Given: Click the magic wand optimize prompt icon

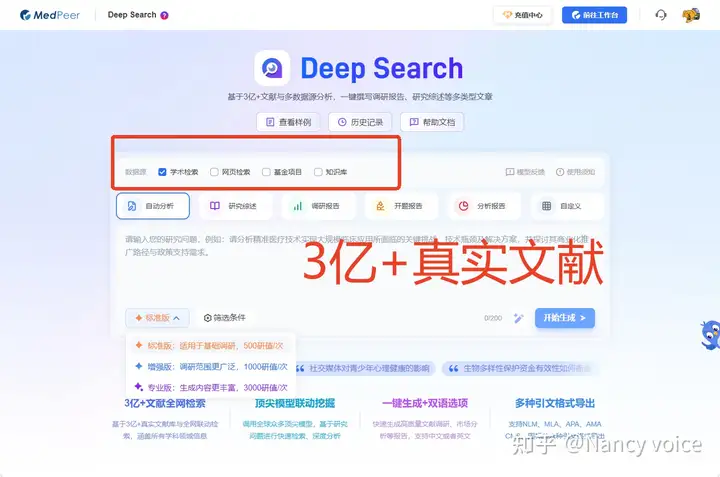Looking at the screenshot, I should pyautogui.click(x=518, y=318).
